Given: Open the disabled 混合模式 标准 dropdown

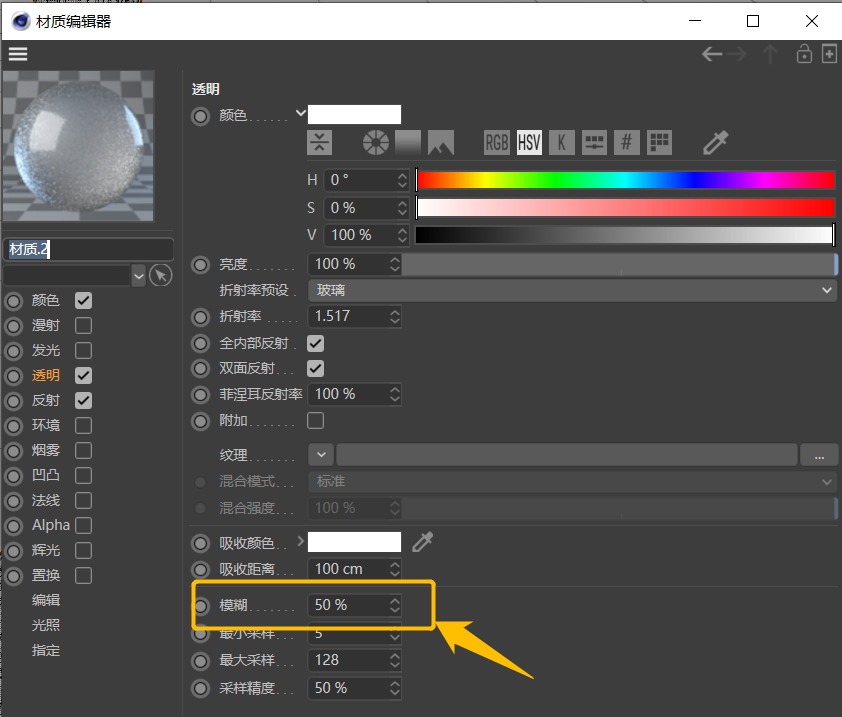Looking at the screenshot, I should [572, 482].
